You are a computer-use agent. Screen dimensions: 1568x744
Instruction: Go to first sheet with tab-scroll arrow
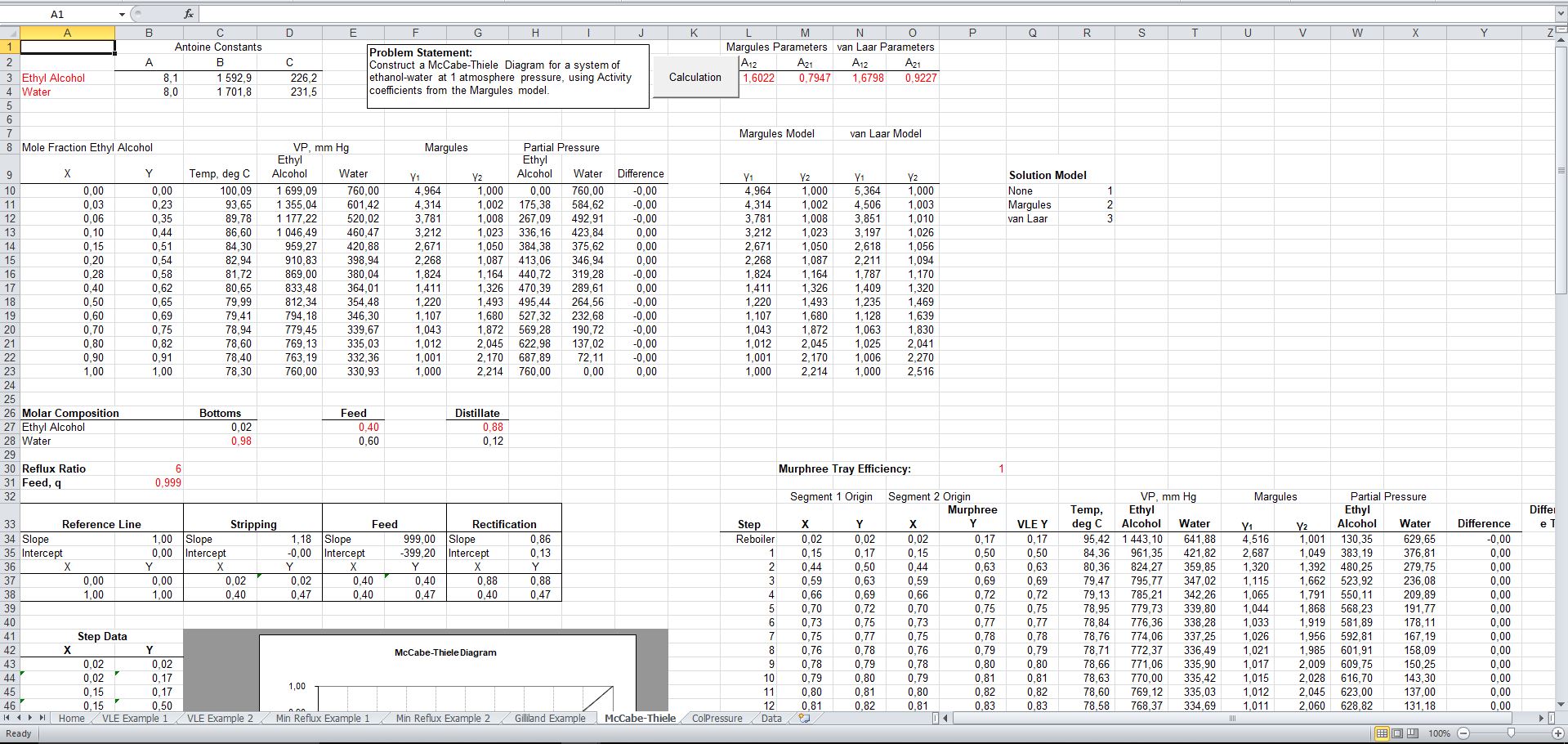(7, 719)
